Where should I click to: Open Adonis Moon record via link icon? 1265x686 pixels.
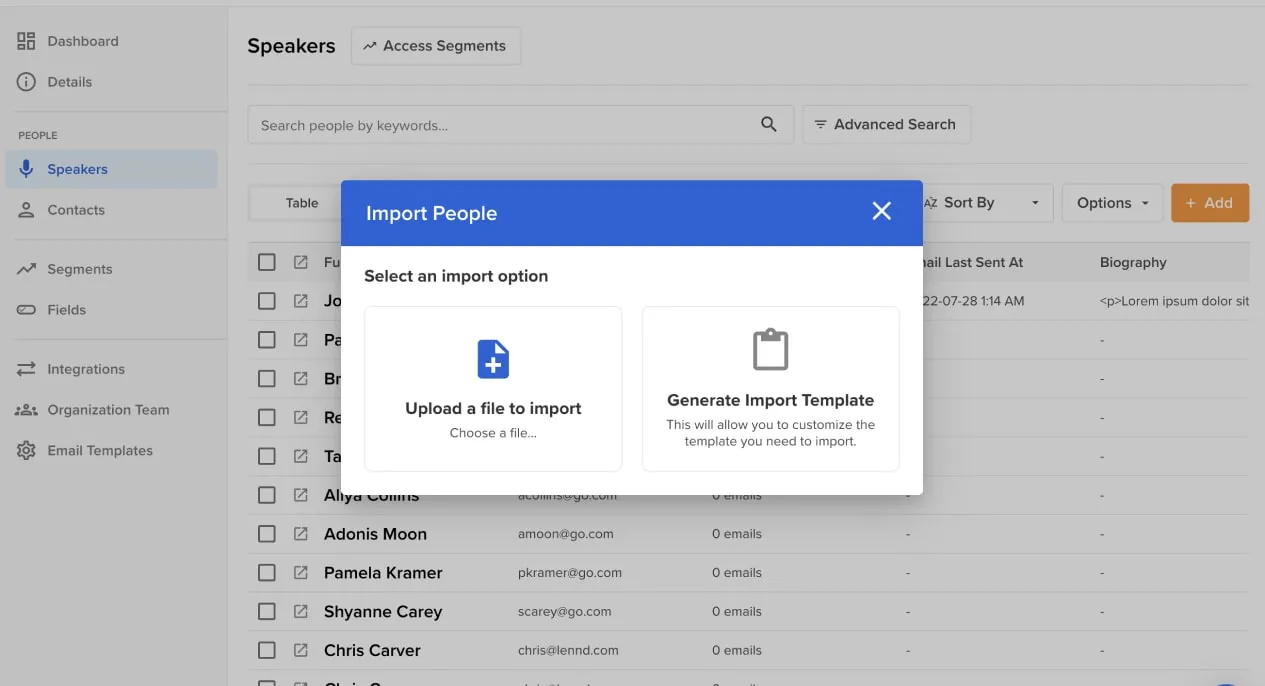[x=301, y=534]
